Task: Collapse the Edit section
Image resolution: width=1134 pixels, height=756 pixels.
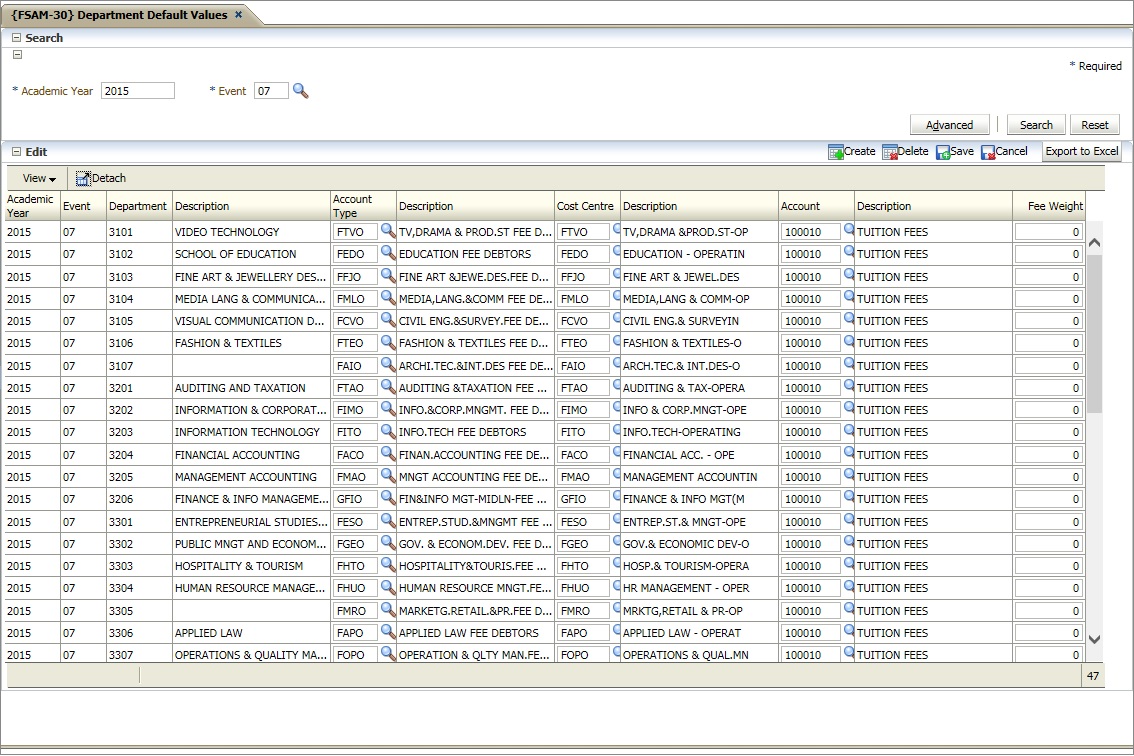Action: 16,152
